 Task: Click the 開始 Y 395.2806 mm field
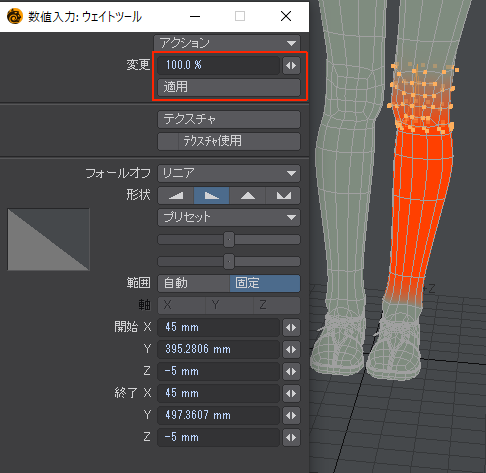[218, 349]
